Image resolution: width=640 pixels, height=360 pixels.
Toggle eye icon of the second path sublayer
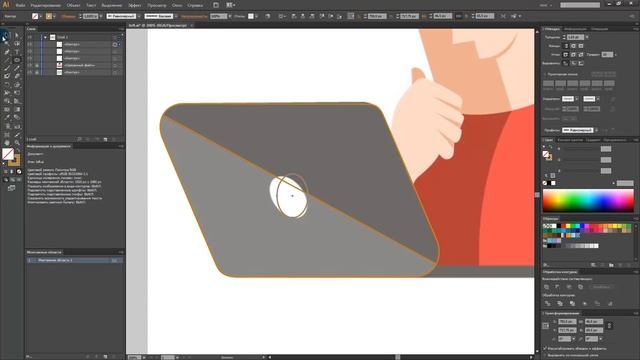(30, 51)
